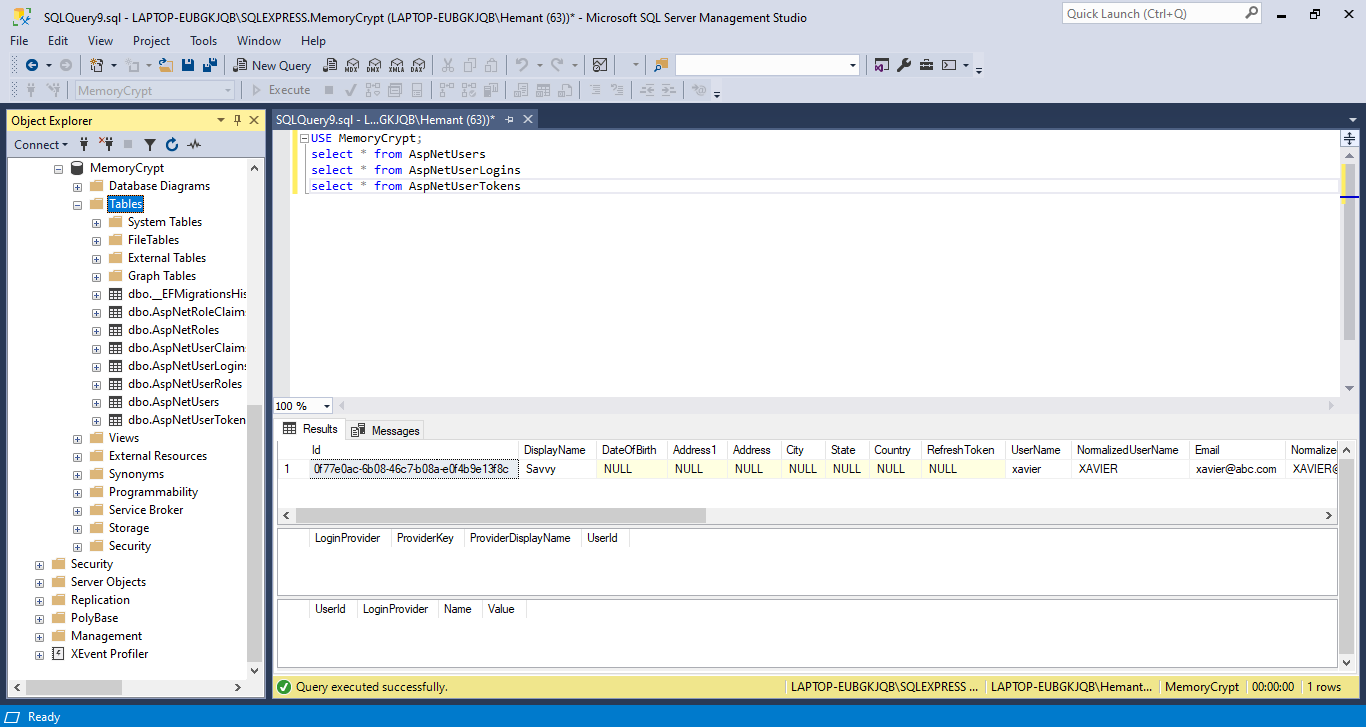
Task: Start an Analysis Services DAX query
Action: point(418,65)
